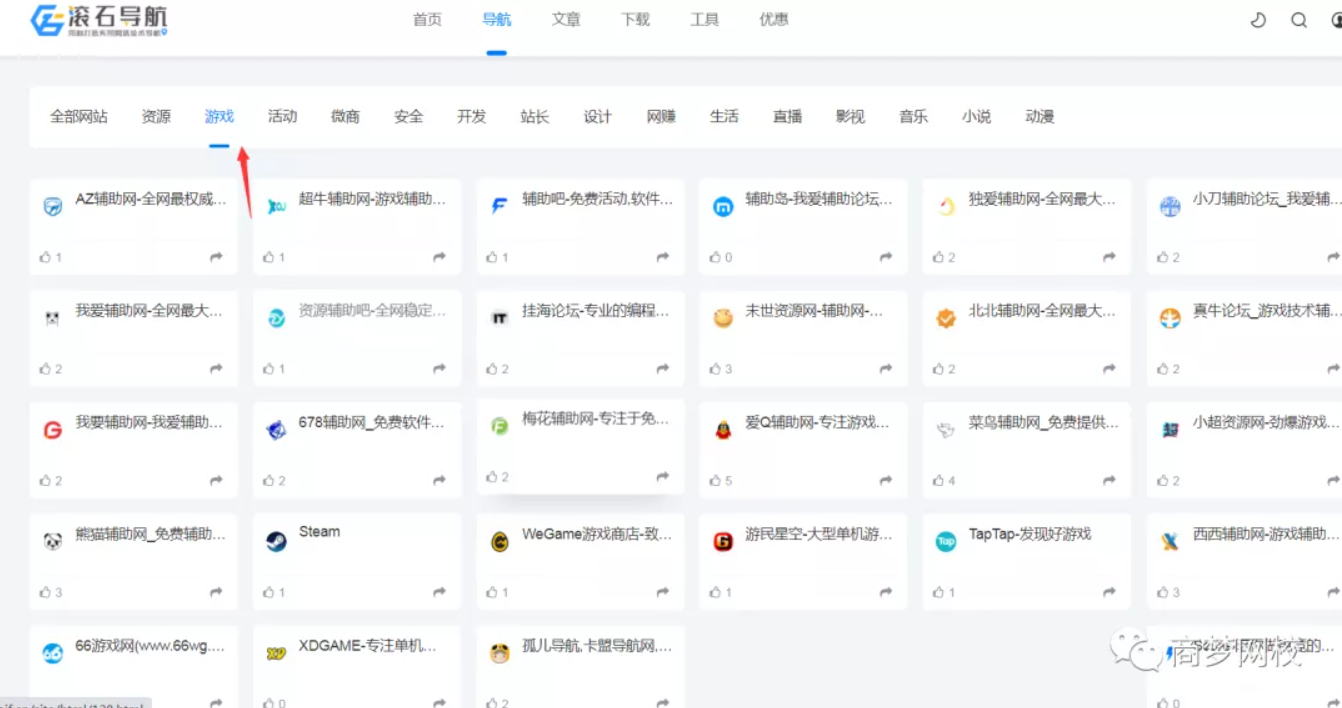Open 工具 in top navigation
This screenshot has width=1342, height=708.
(704, 20)
